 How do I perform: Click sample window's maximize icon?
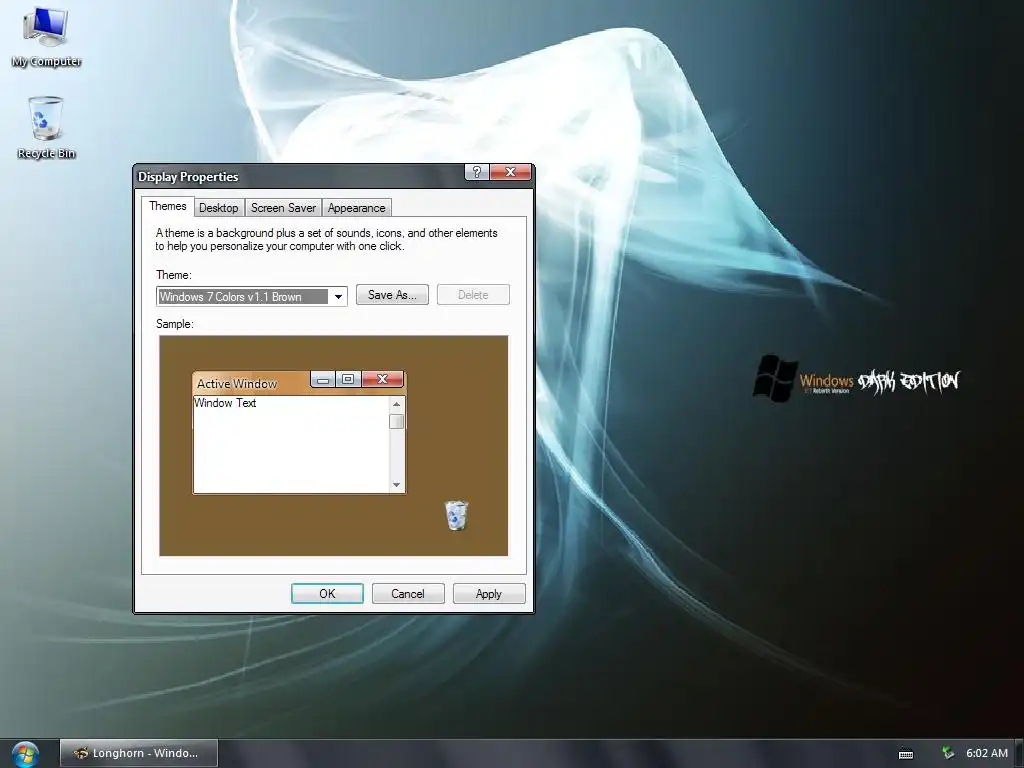pos(348,379)
